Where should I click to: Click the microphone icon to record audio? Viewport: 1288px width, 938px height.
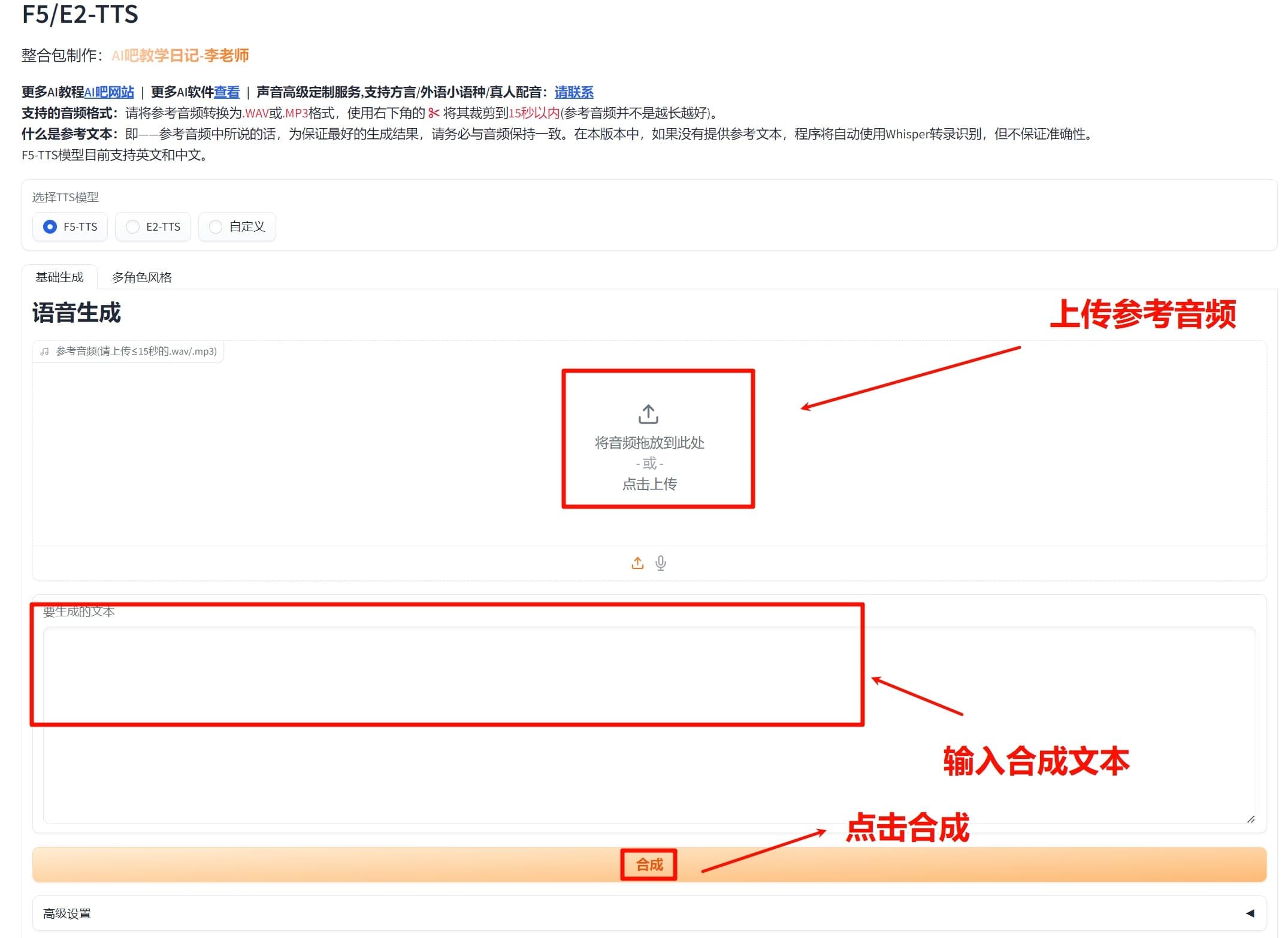click(660, 563)
